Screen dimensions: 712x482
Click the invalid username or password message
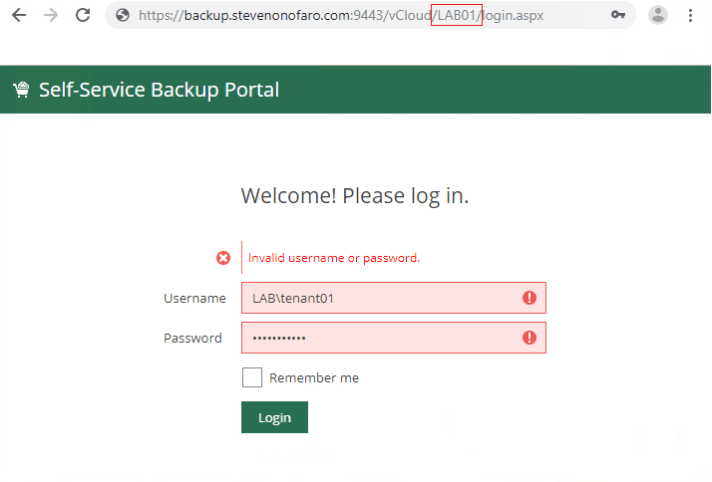click(334, 258)
